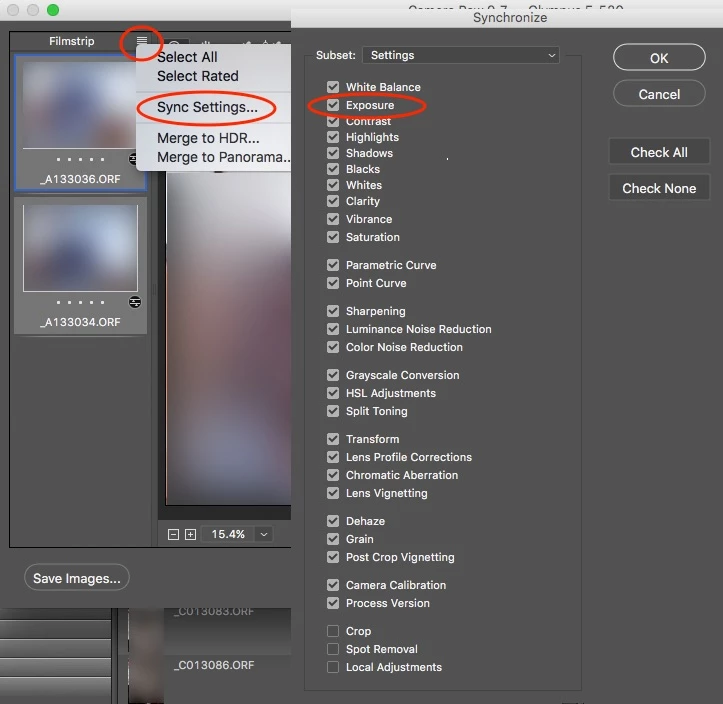The image size is (723, 704).
Task: Uncheck the Sharpening checkbox
Action: (x=333, y=312)
